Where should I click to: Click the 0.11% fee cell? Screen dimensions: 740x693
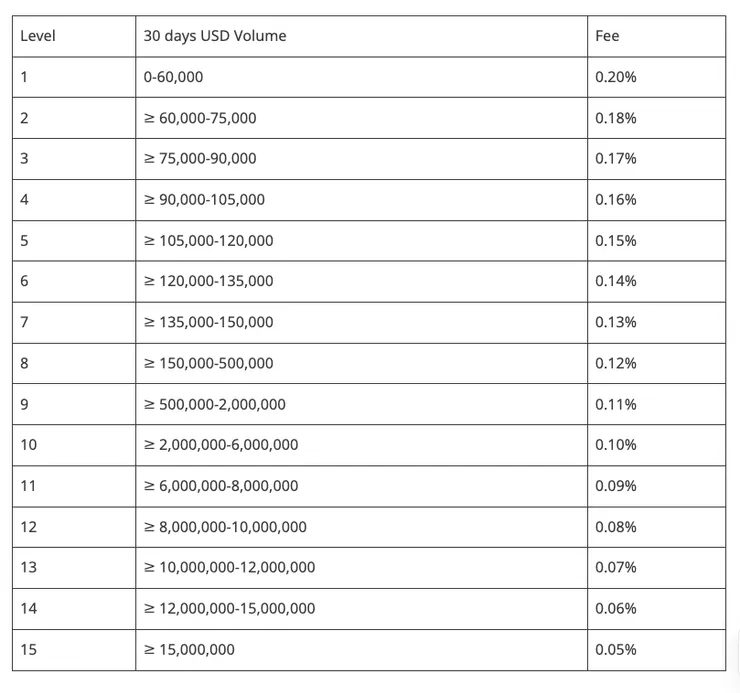[615, 404]
